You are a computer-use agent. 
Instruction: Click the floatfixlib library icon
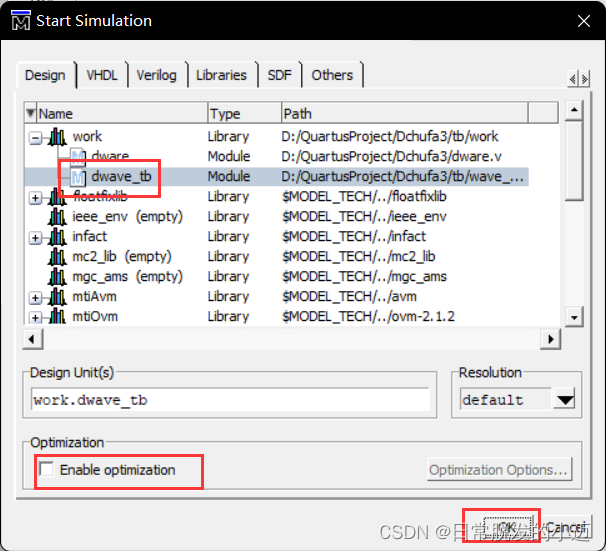pos(57,197)
